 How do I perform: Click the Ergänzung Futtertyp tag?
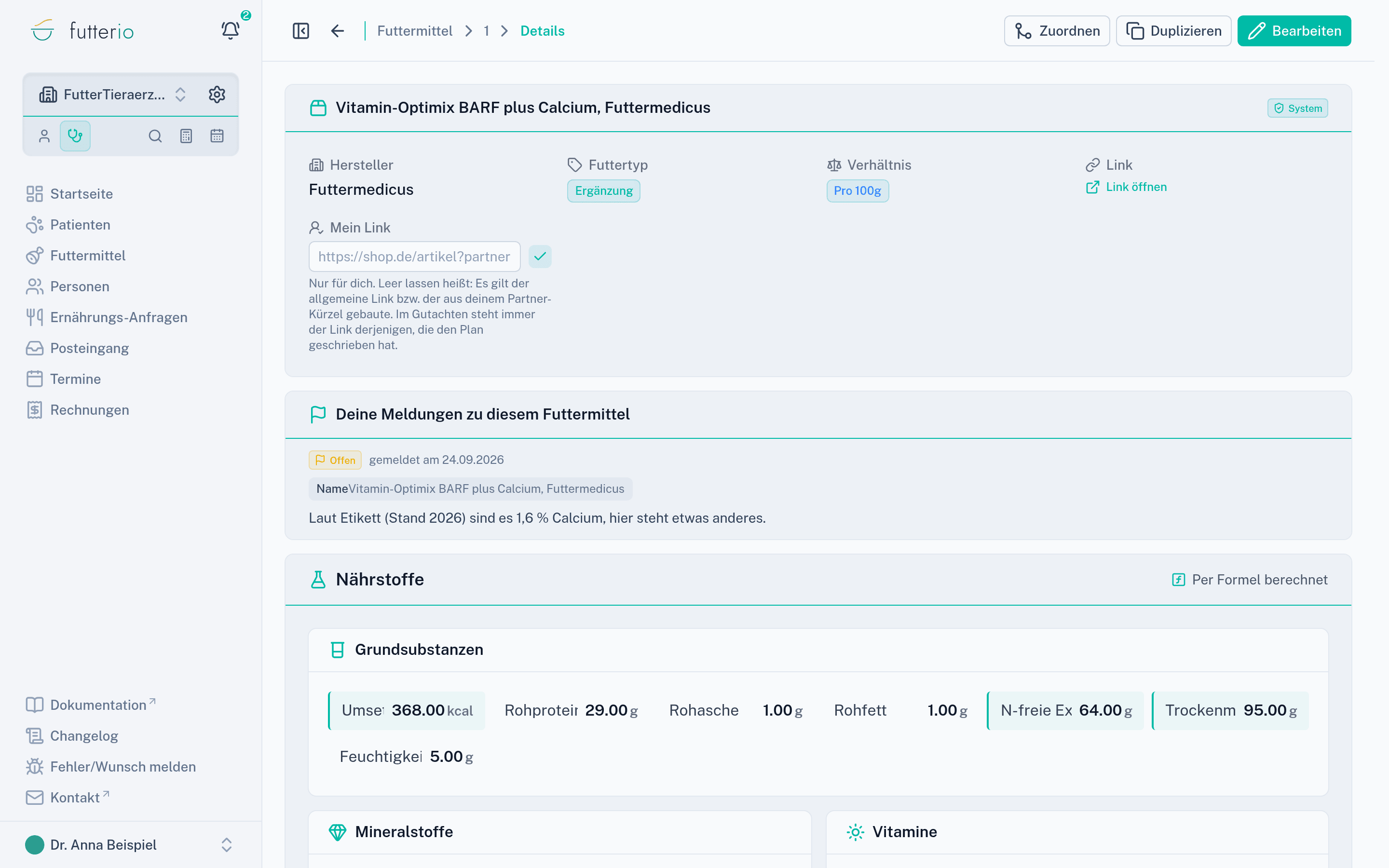tap(603, 191)
